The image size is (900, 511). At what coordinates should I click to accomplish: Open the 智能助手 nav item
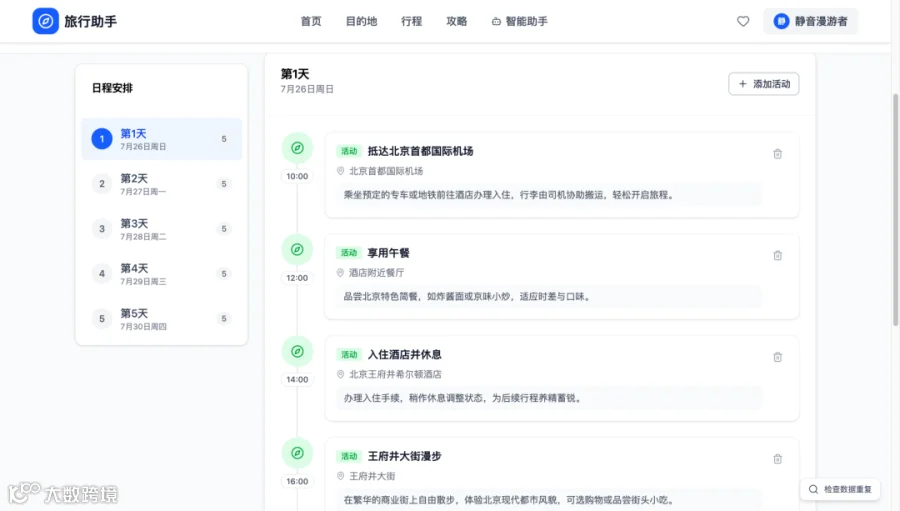(x=519, y=21)
